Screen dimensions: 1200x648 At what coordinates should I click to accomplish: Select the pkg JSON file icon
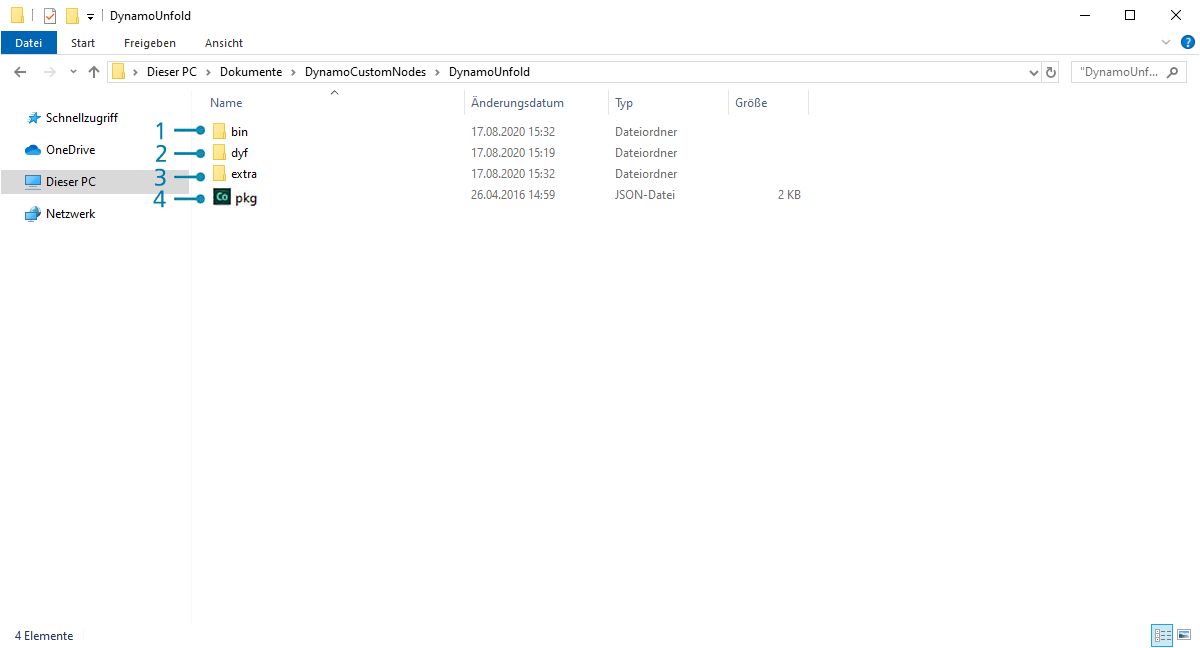[222, 197]
